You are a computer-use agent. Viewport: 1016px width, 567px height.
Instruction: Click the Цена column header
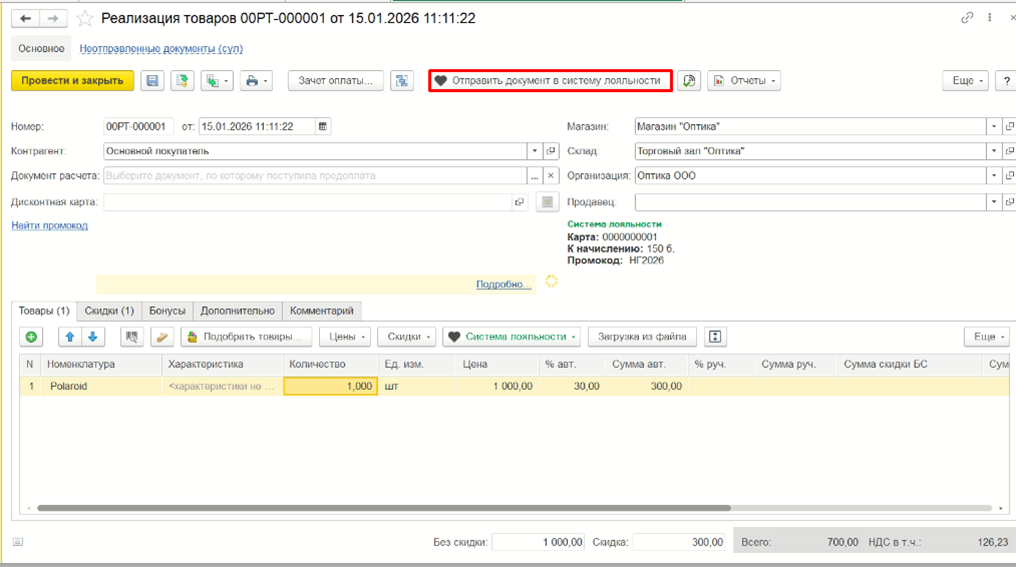tap(498, 364)
